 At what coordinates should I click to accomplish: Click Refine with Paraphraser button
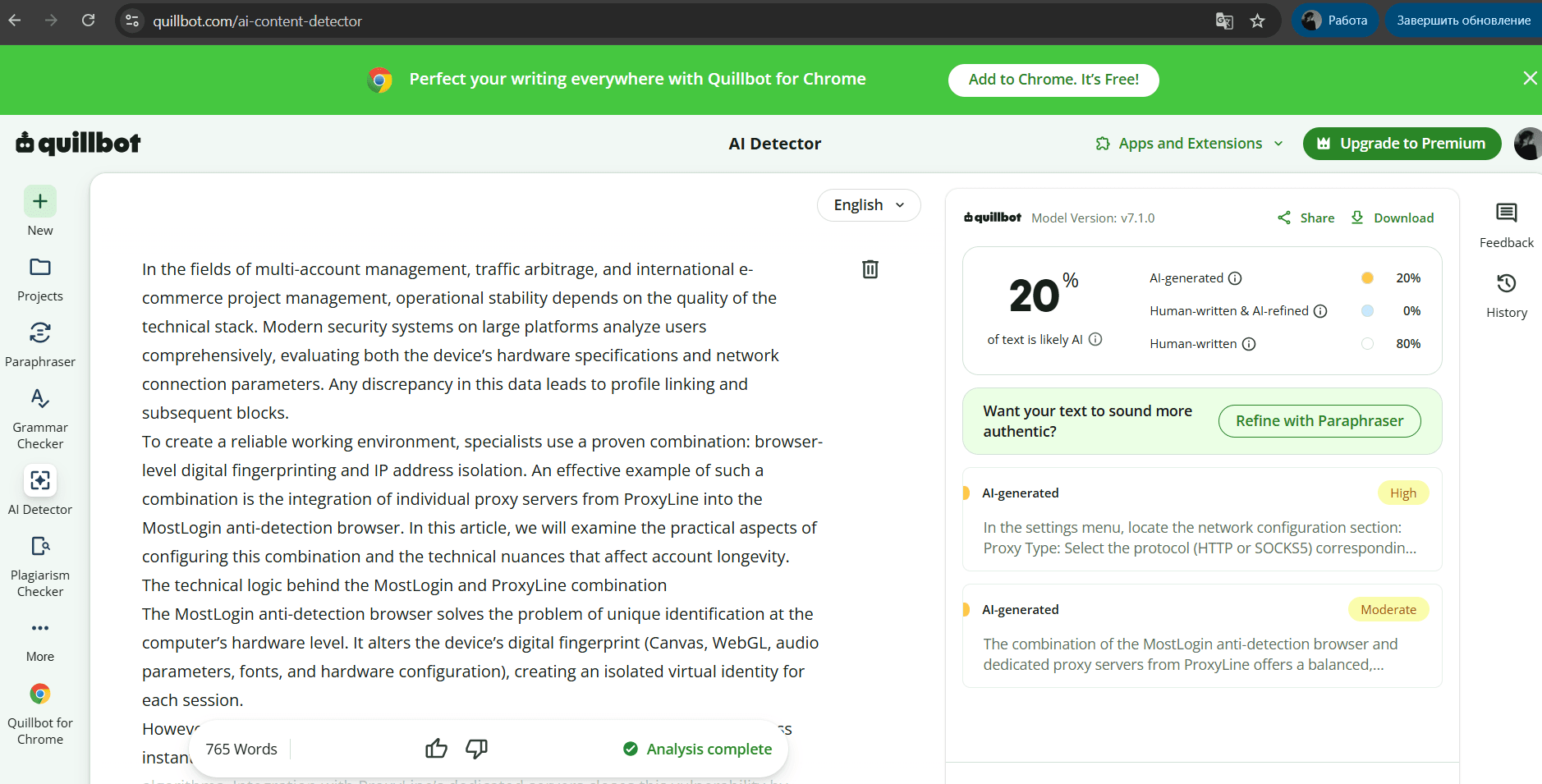(x=1319, y=421)
